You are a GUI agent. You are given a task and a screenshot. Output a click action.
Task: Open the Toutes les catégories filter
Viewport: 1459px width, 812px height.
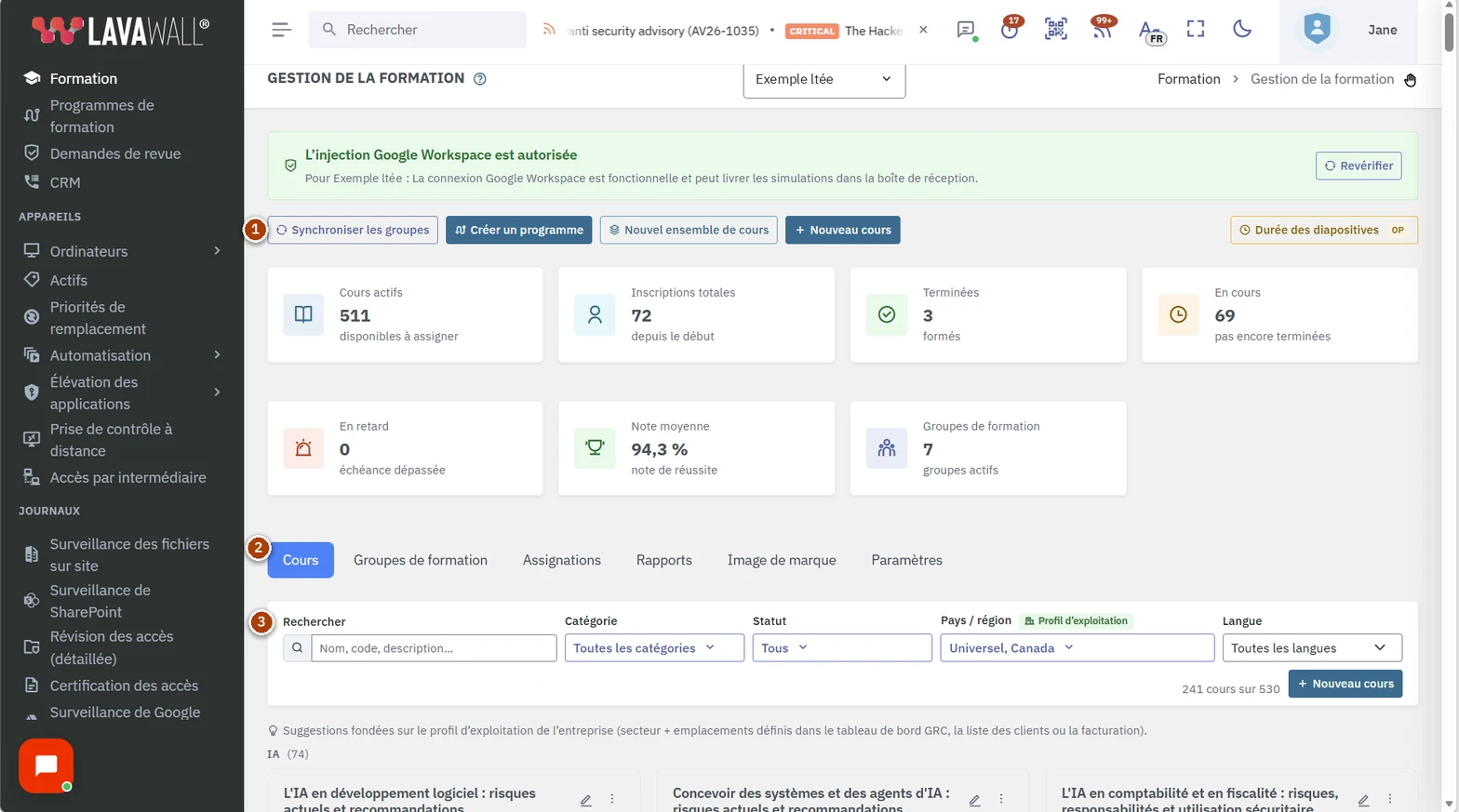tap(654, 648)
